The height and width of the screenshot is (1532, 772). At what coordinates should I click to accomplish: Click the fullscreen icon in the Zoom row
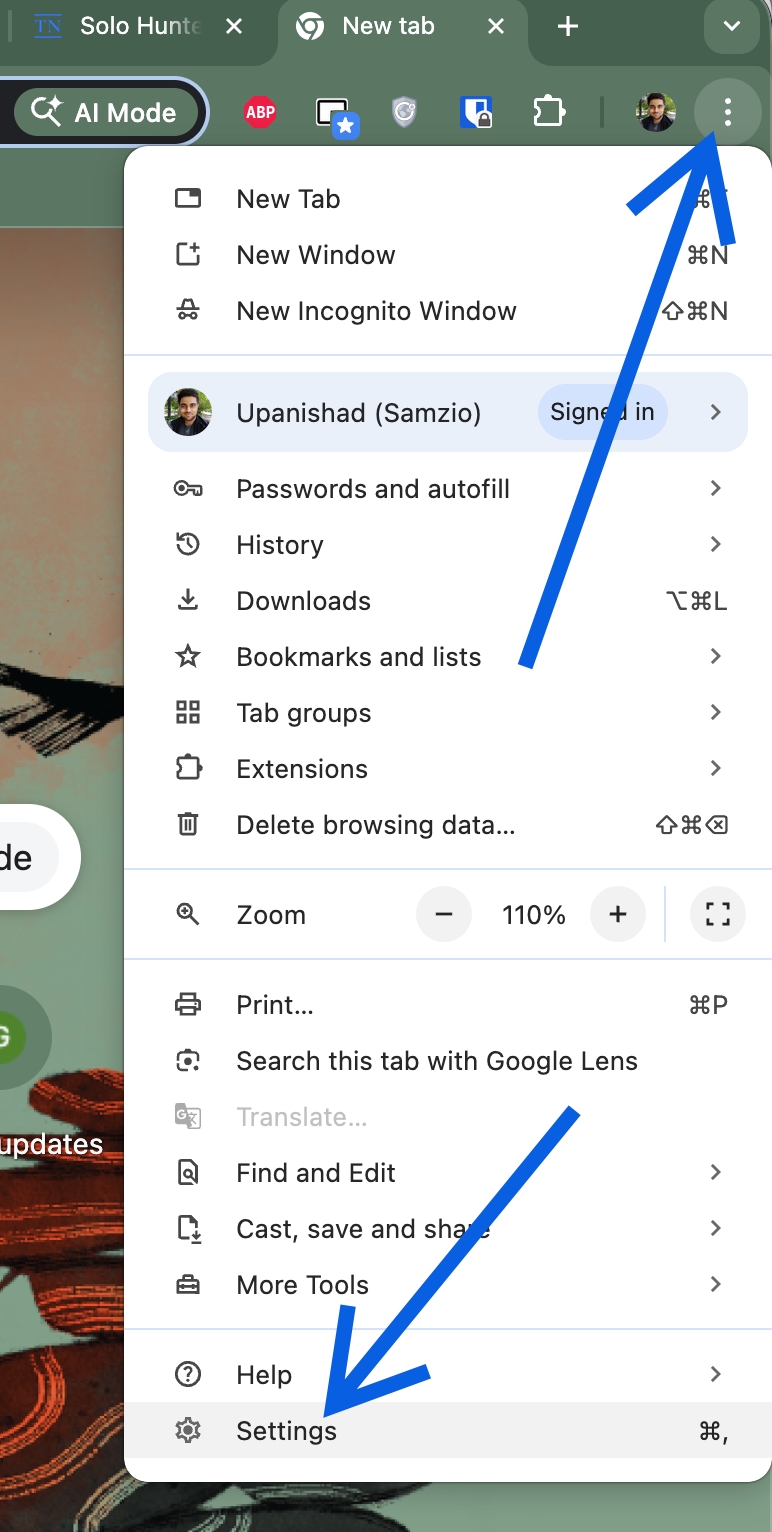(x=718, y=914)
